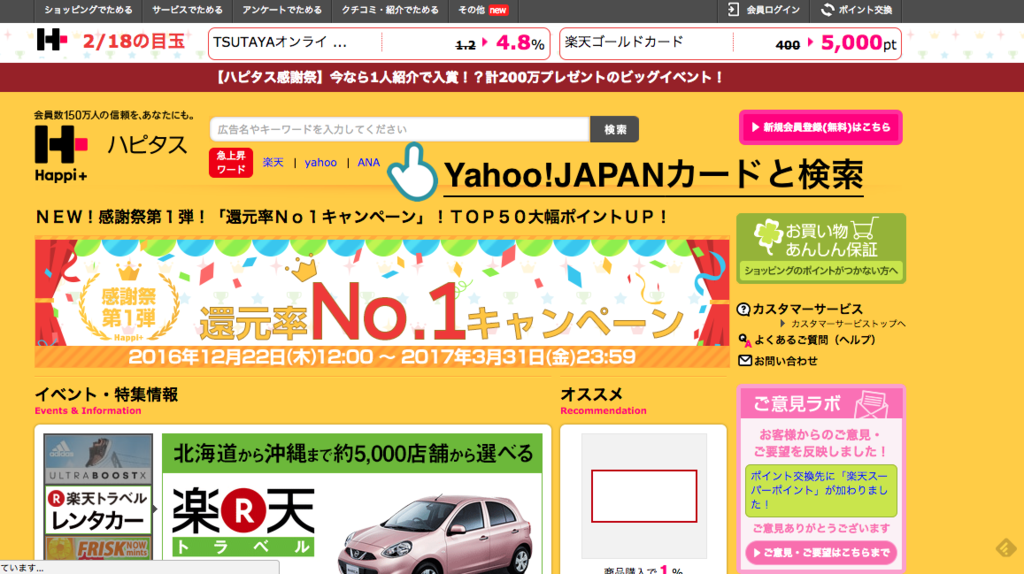Click the 検索 search button
This screenshot has width=1024, height=574.
point(615,129)
